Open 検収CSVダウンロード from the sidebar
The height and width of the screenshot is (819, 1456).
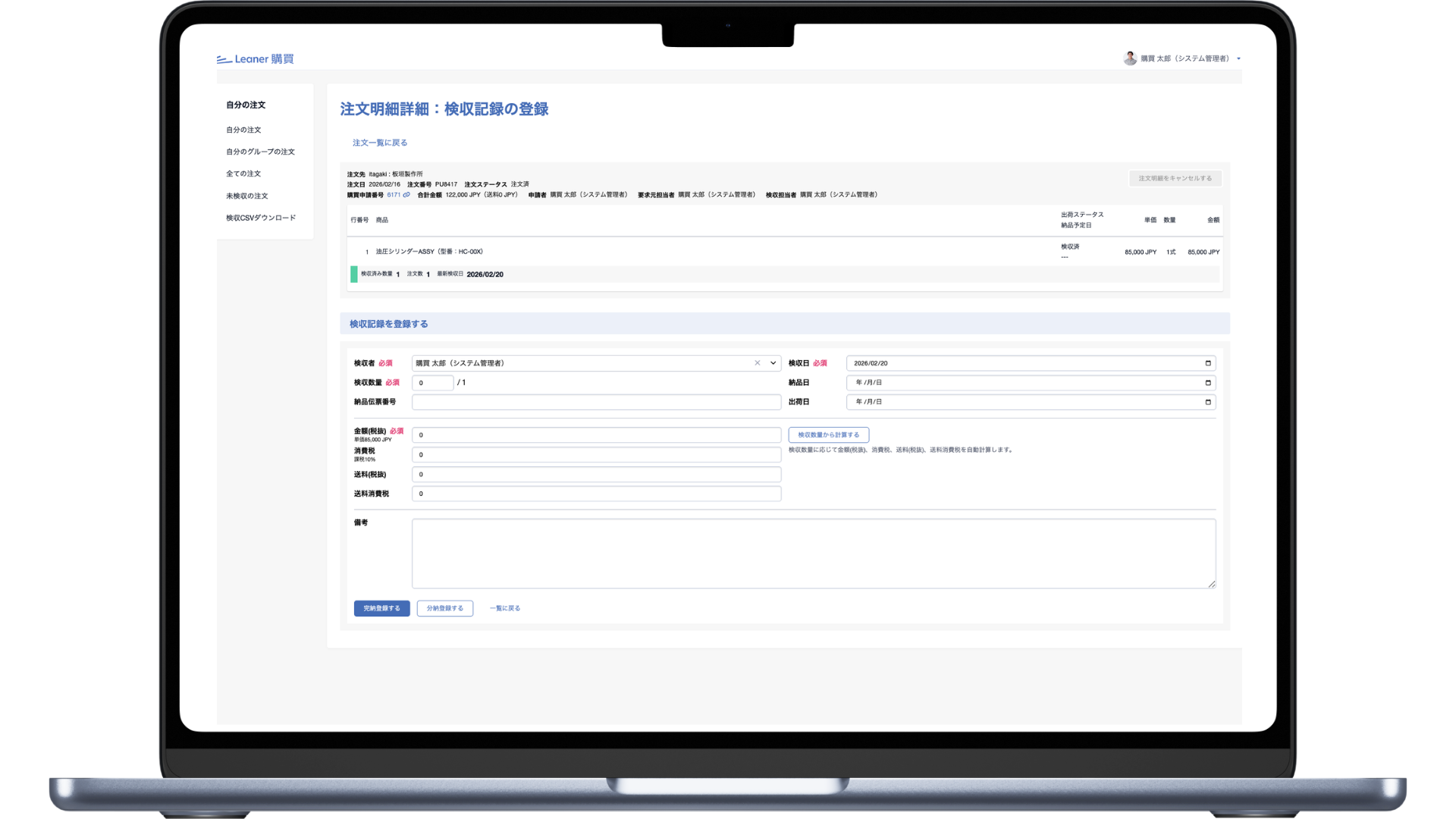point(259,217)
